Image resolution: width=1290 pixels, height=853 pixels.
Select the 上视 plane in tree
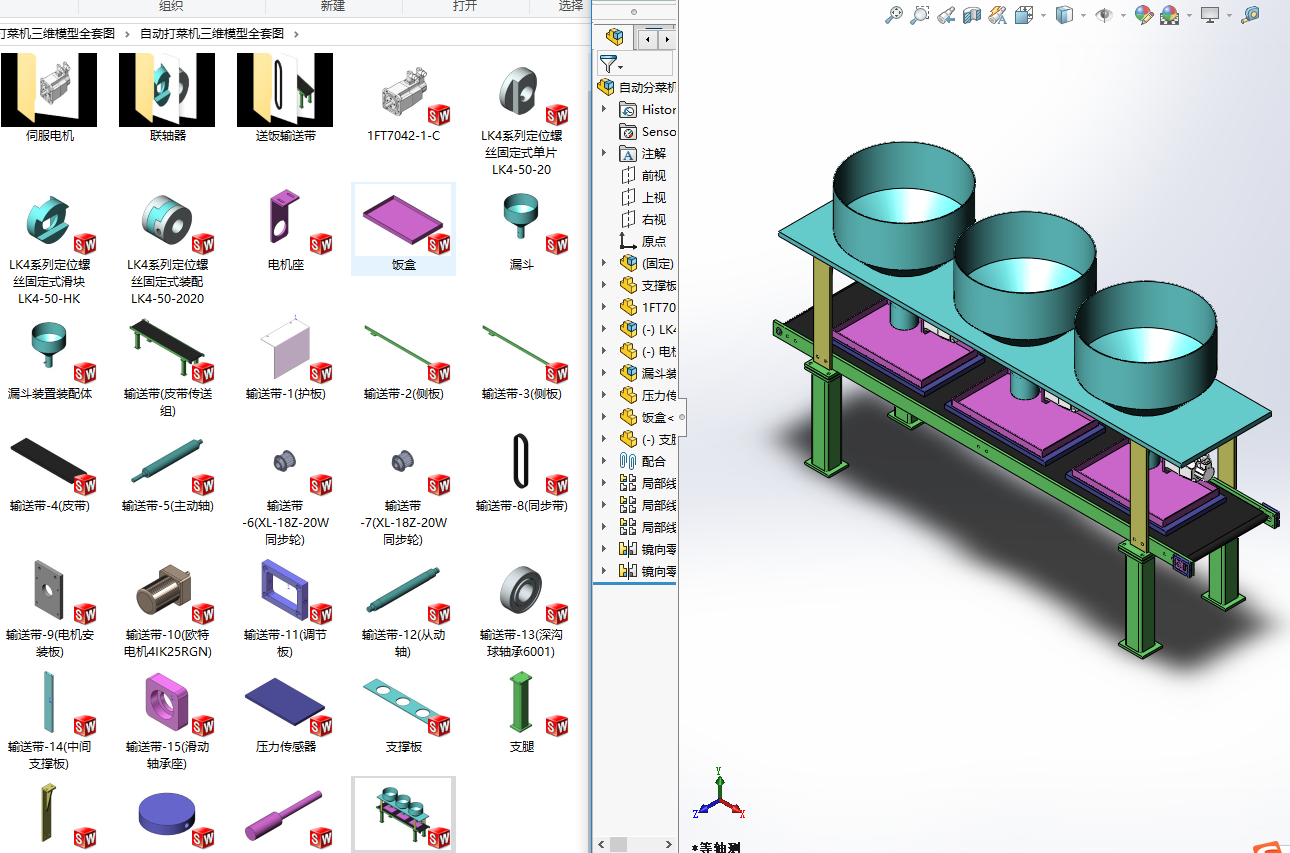click(643, 197)
